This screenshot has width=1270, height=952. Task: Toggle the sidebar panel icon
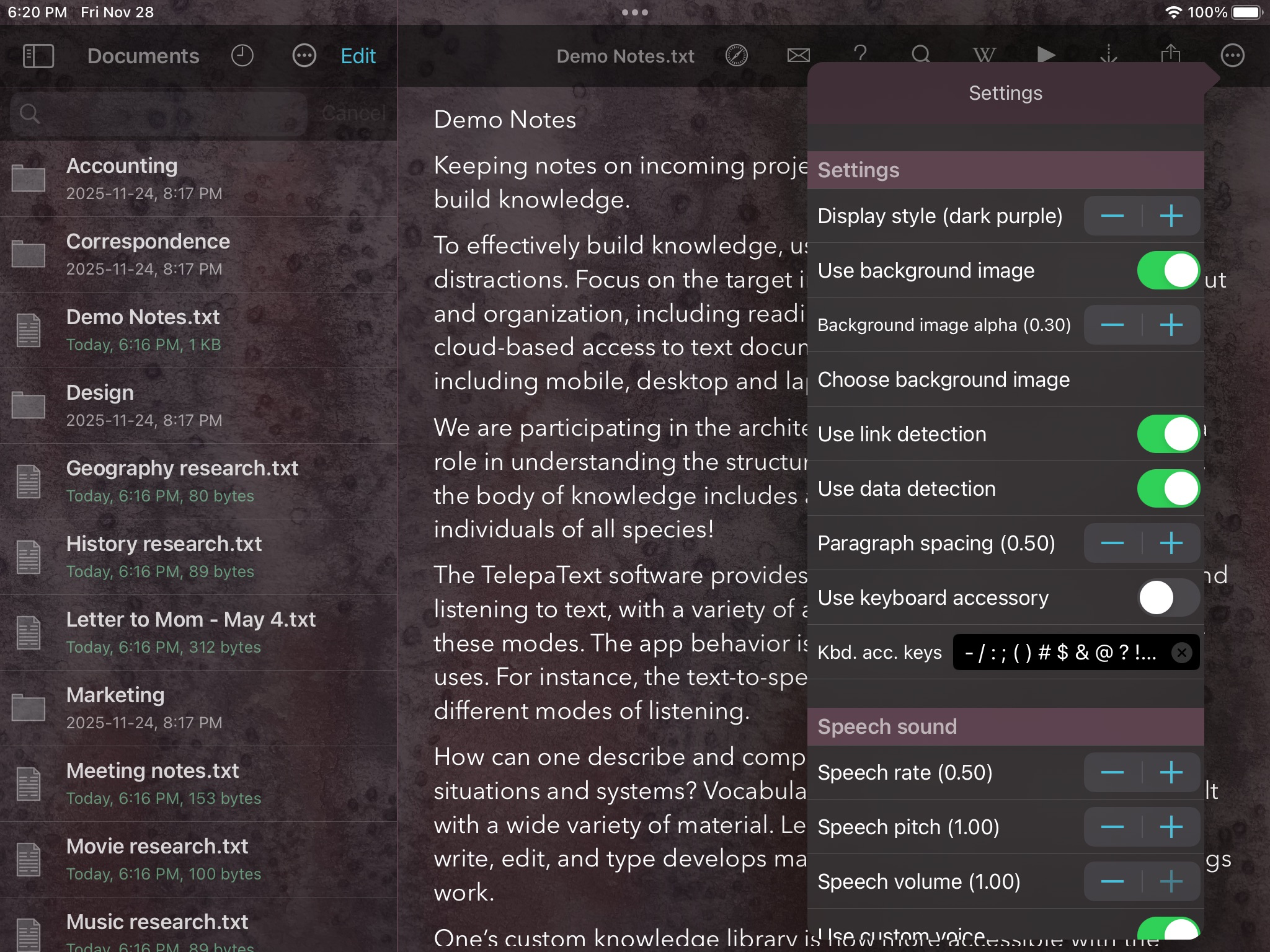pyautogui.click(x=38, y=56)
